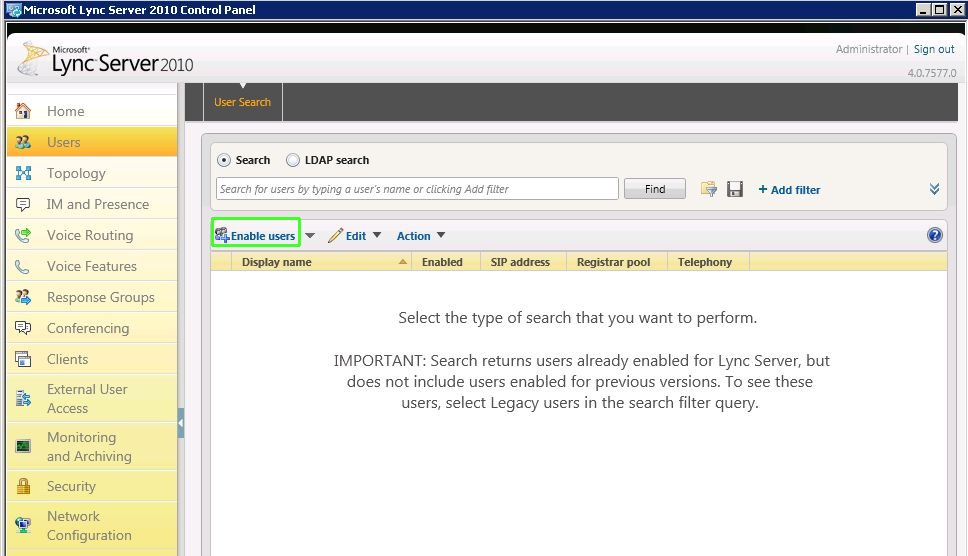Screen dimensions: 968x556
Task: Select the Search radio button
Action: tap(224, 160)
